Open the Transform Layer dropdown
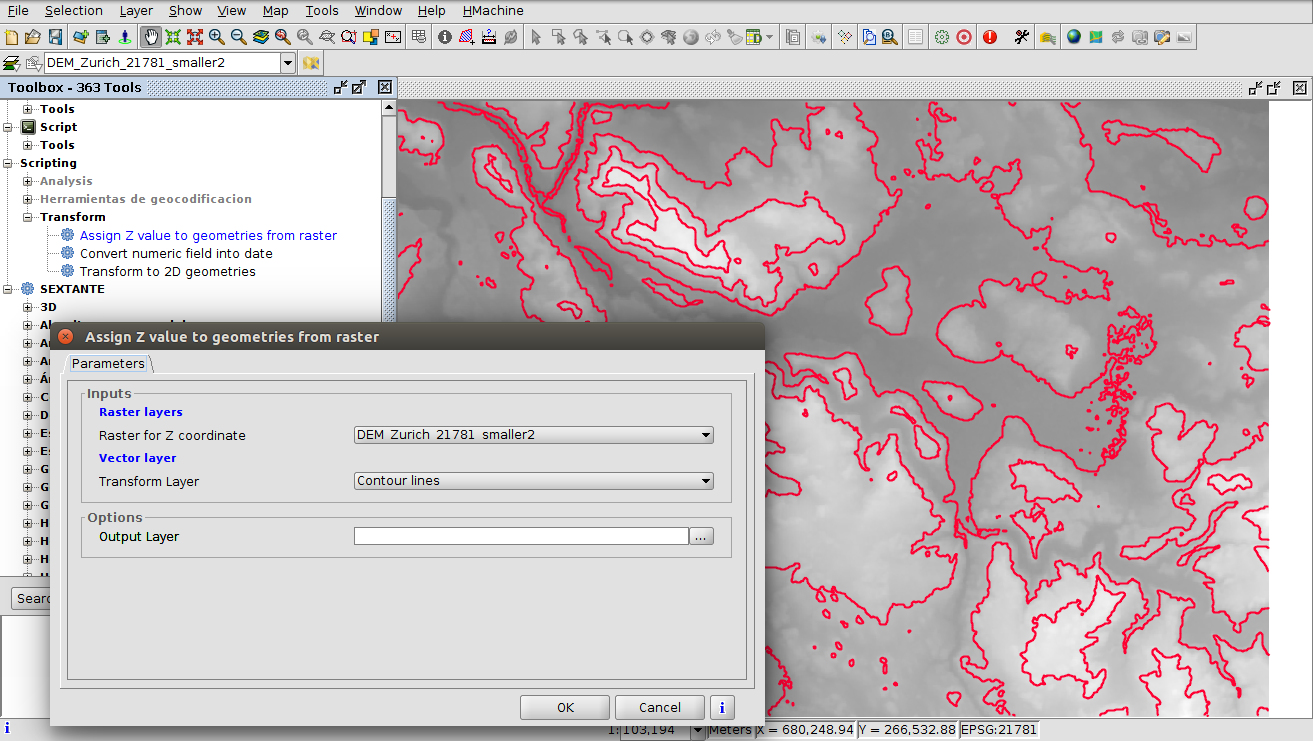The width and height of the screenshot is (1313, 741). coord(534,481)
